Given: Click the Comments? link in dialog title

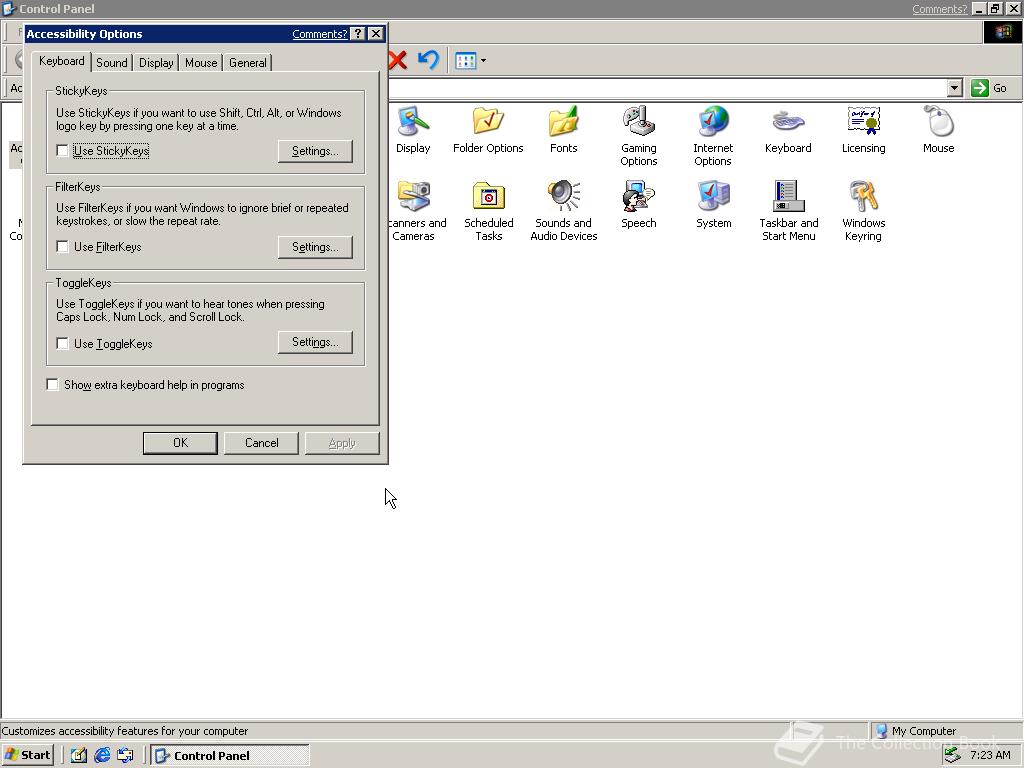Looking at the screenshot, I should [319, 34].
